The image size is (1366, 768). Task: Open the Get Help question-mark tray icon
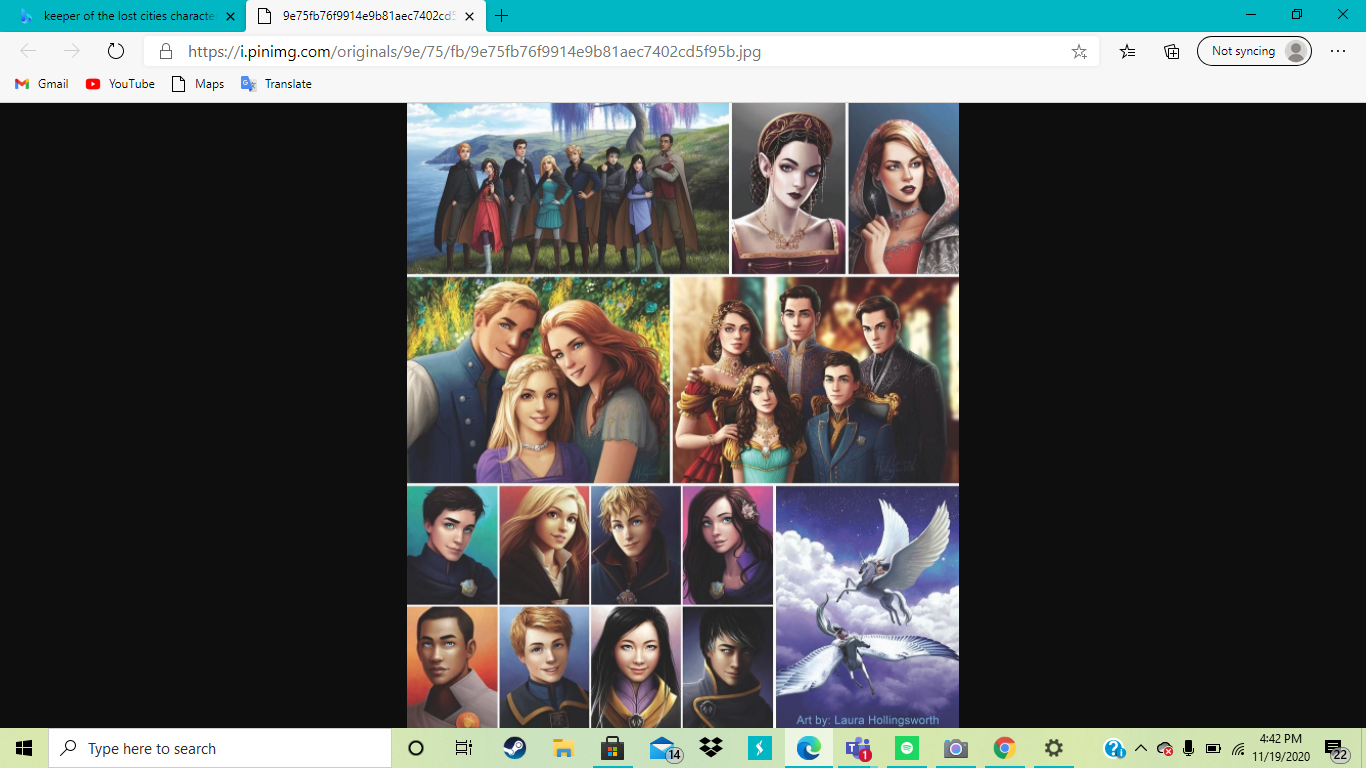[1115, 748]
